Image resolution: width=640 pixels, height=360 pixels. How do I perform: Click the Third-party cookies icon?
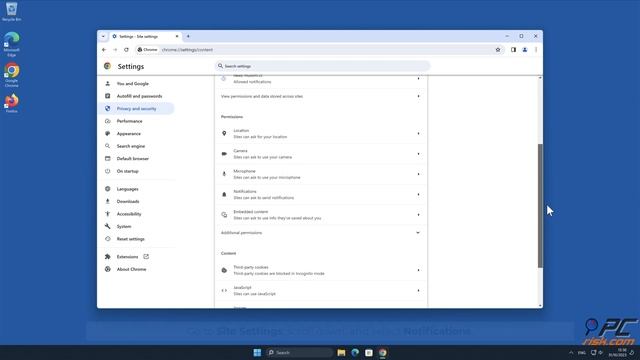pos(224,270)
